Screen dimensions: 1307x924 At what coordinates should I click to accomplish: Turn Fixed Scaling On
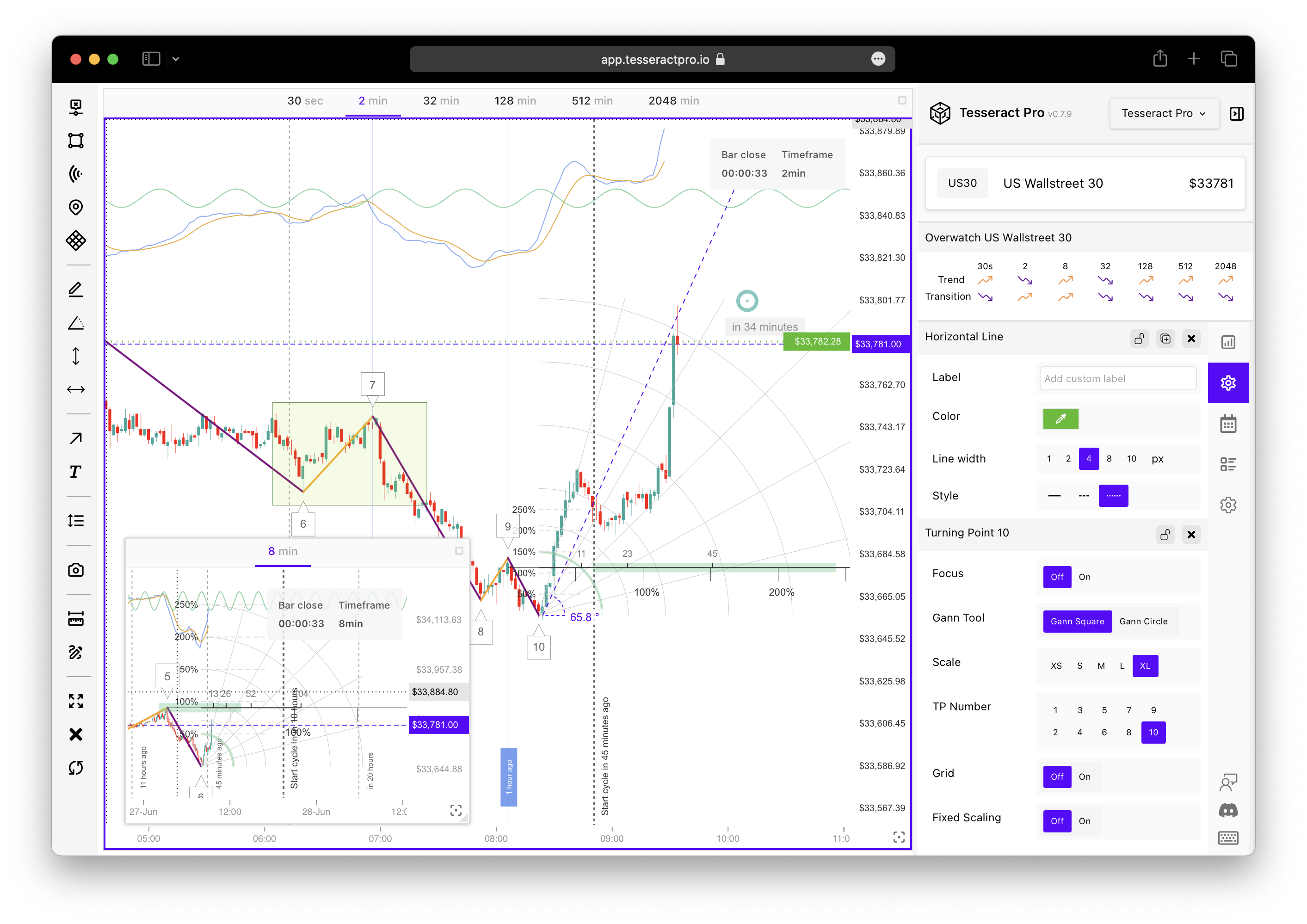[x=1084, y=821]
